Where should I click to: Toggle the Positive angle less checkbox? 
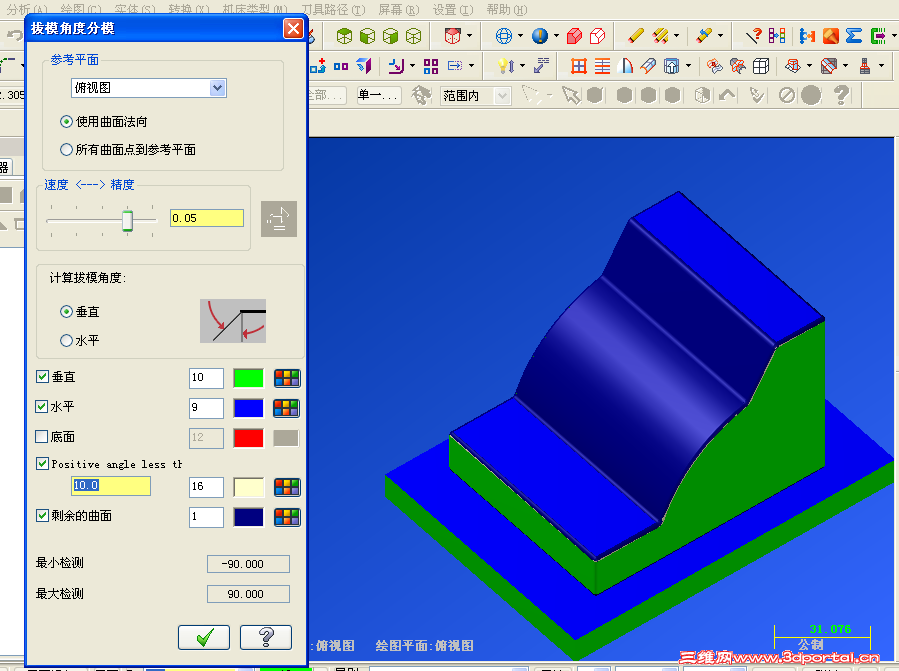42,463
